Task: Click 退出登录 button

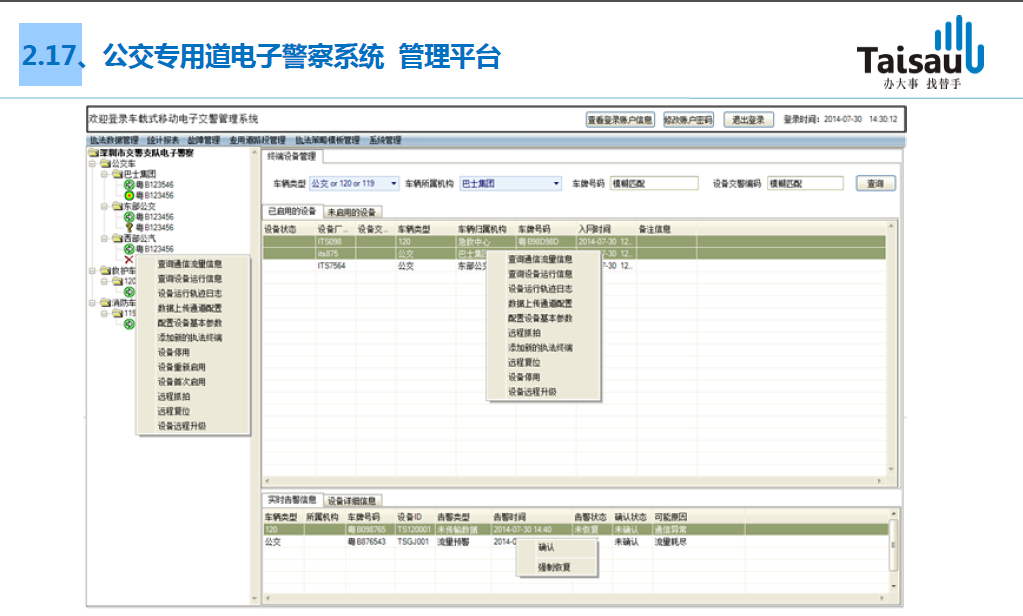Action: [x=748, y=119]
